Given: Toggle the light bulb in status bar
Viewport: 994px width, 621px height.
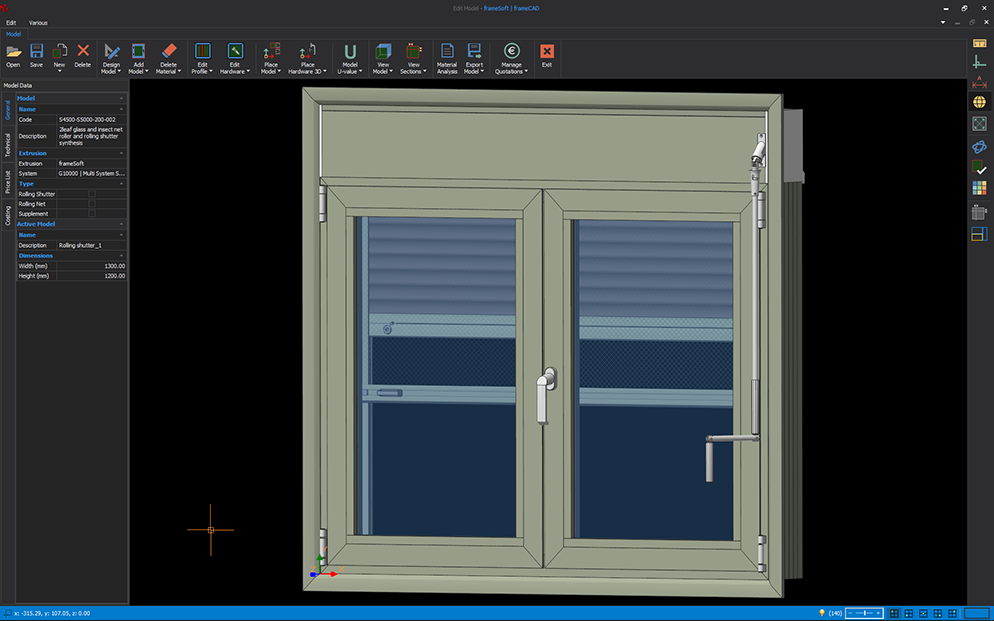Looking at the screenshot, I should click(x=822, y=613).
